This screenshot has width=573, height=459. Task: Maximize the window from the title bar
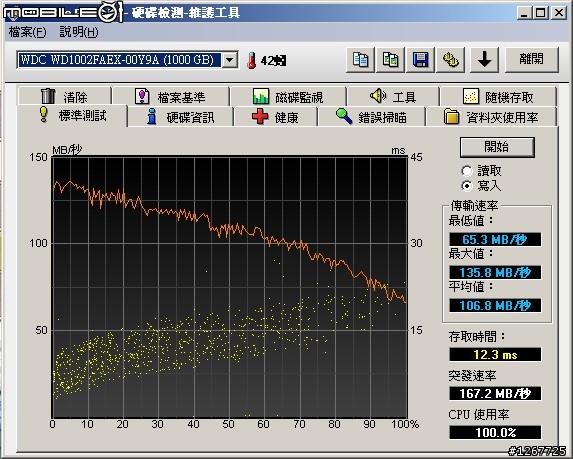(540, 13)
